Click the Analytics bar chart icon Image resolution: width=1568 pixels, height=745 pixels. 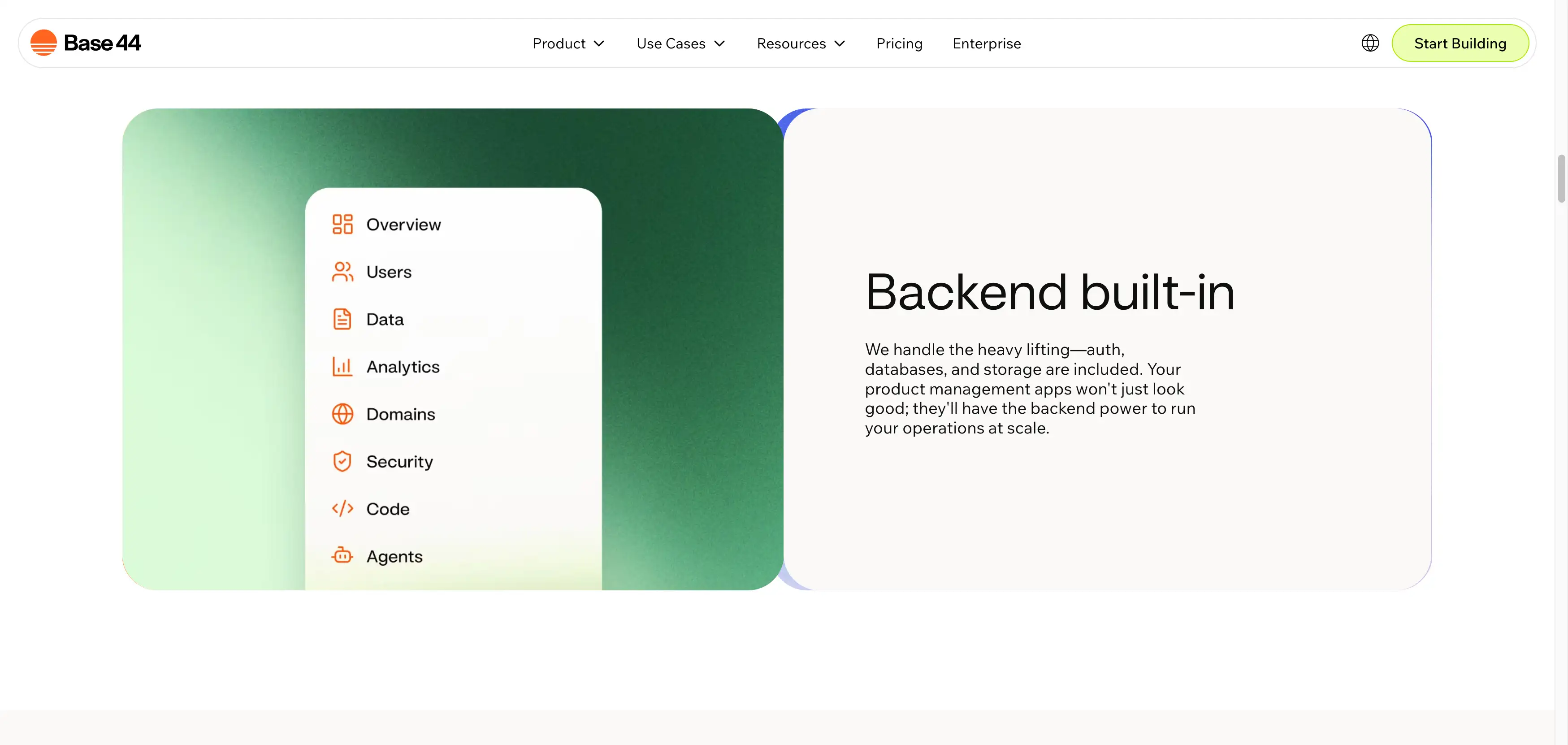coord(342,366)
